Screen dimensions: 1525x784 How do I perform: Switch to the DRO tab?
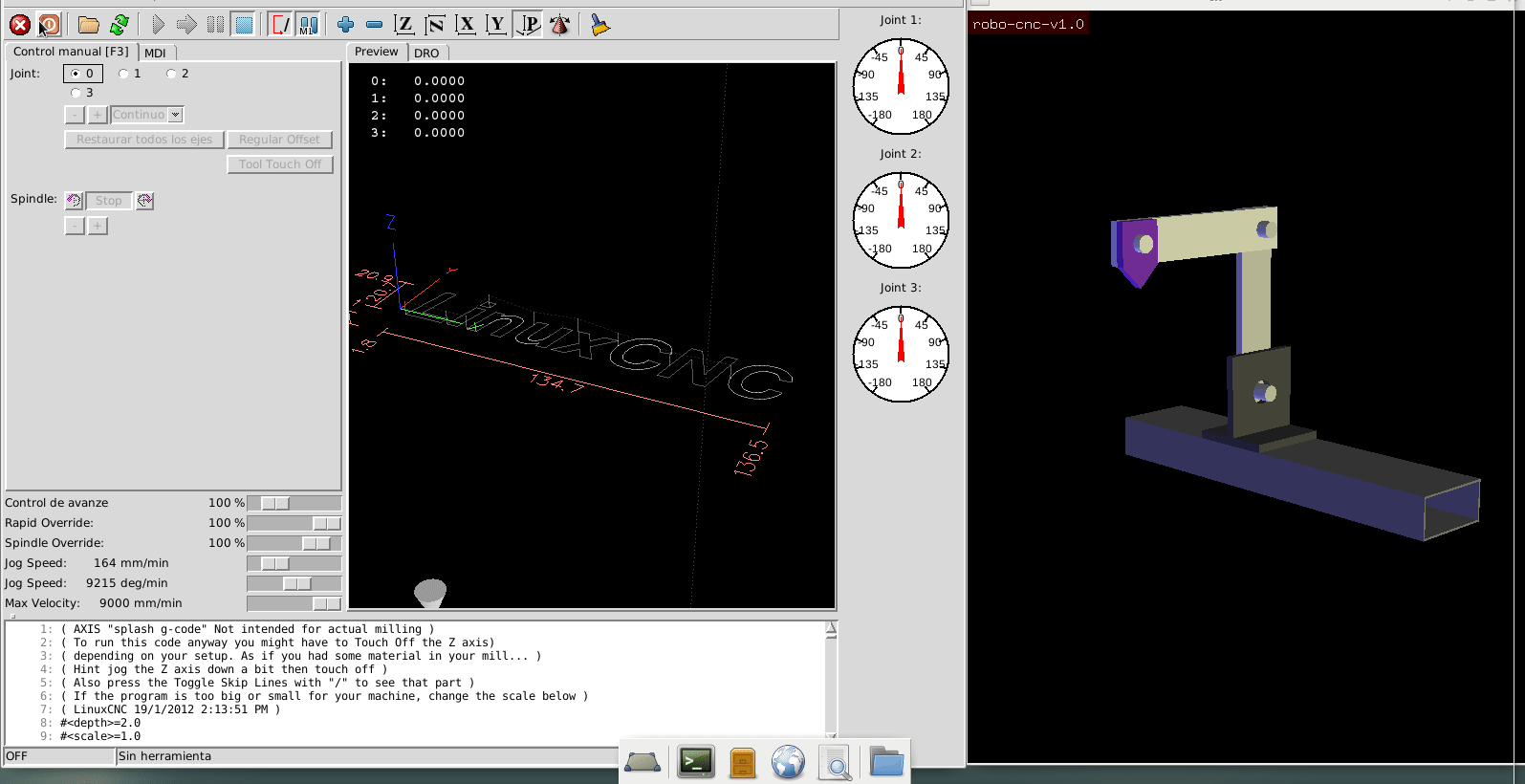click(427, 53)
